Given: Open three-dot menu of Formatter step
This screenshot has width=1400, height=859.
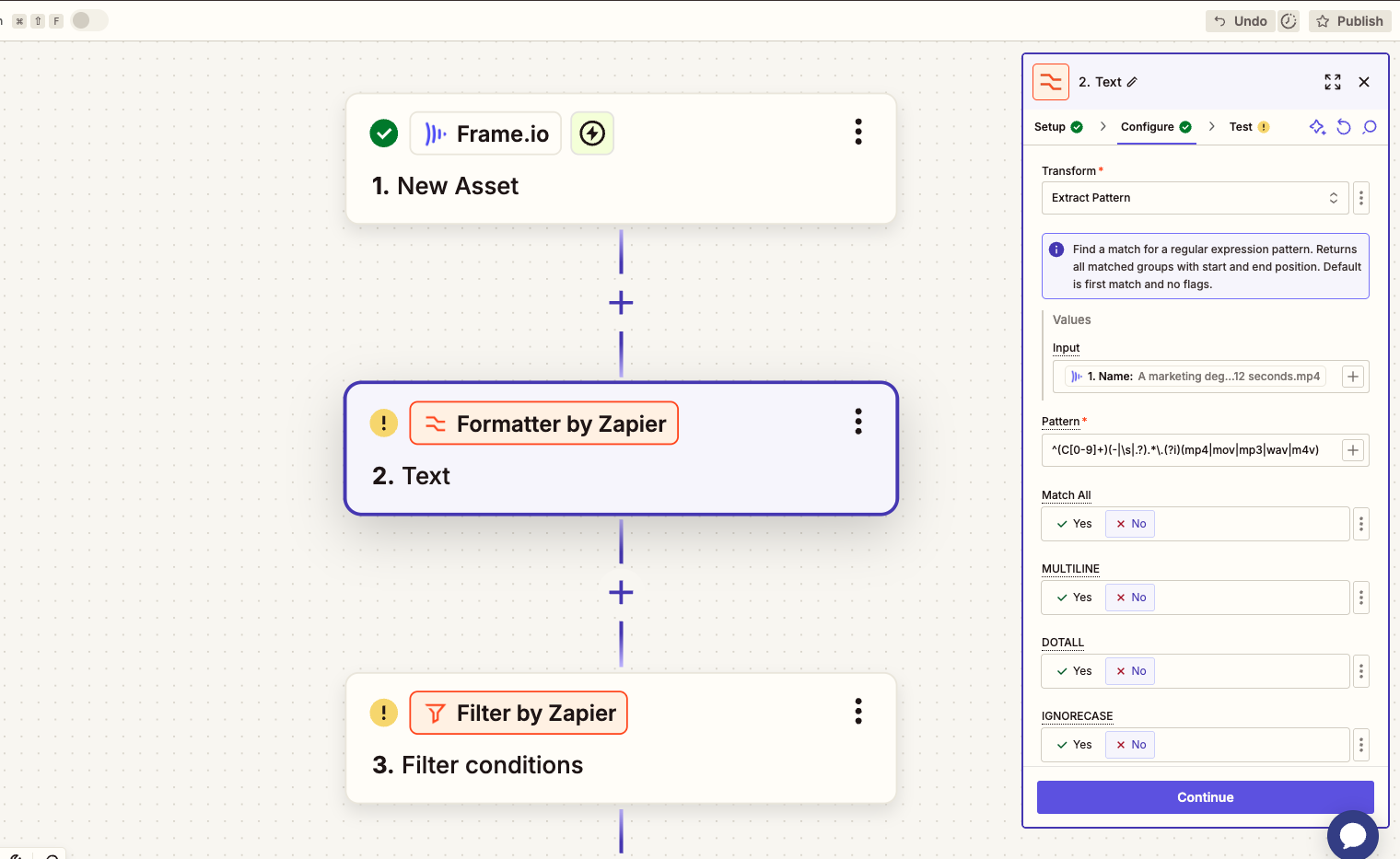Looking at the screenshot, I should (858, 422).
